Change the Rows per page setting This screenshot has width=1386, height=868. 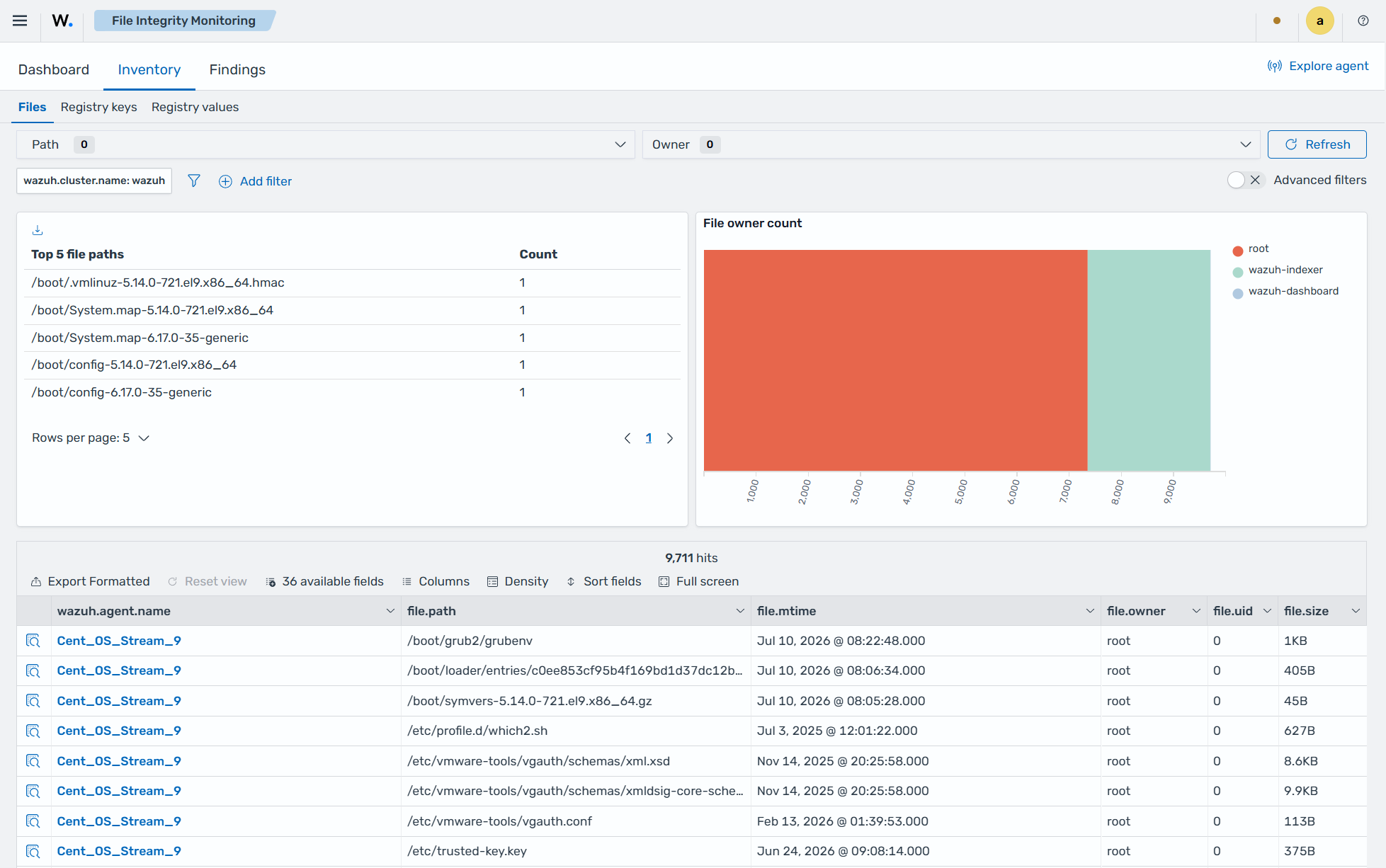point(91,438)
